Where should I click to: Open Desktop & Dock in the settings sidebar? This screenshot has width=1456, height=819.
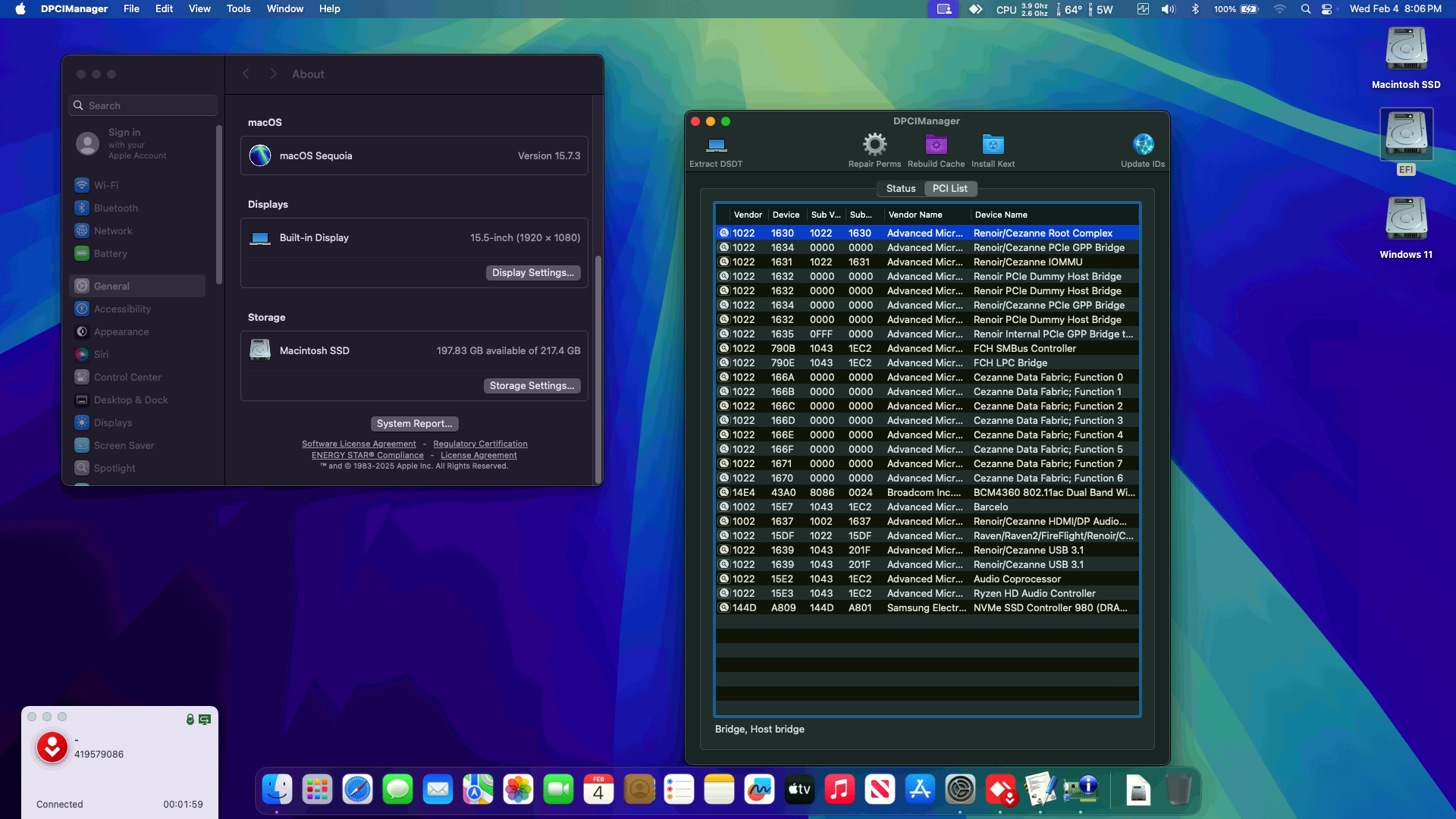tap(136, 400)
